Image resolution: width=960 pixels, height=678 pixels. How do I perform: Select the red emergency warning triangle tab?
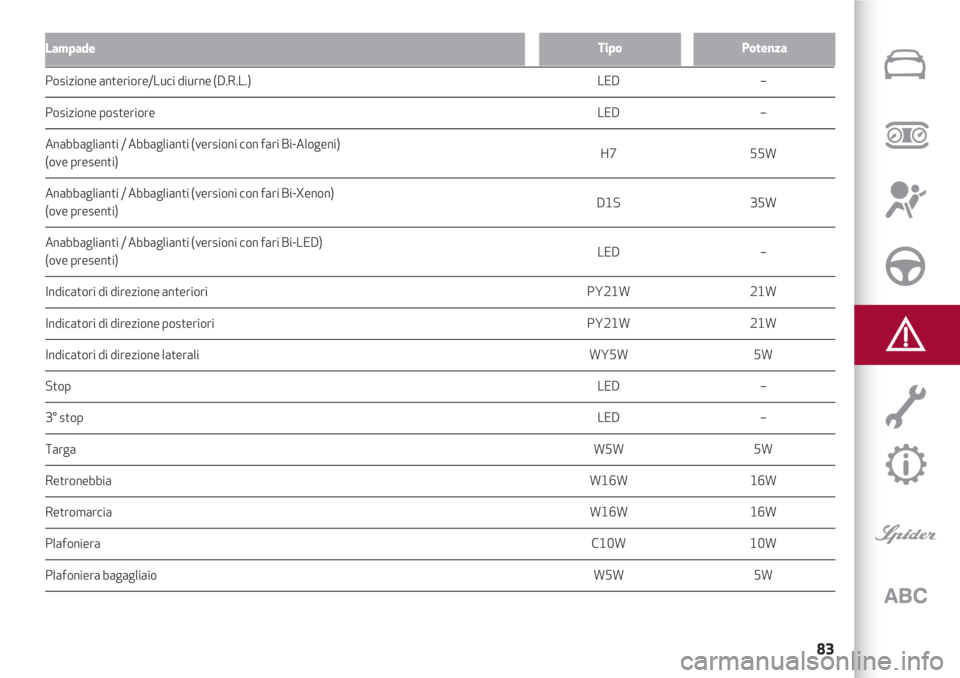click(907, 334)
